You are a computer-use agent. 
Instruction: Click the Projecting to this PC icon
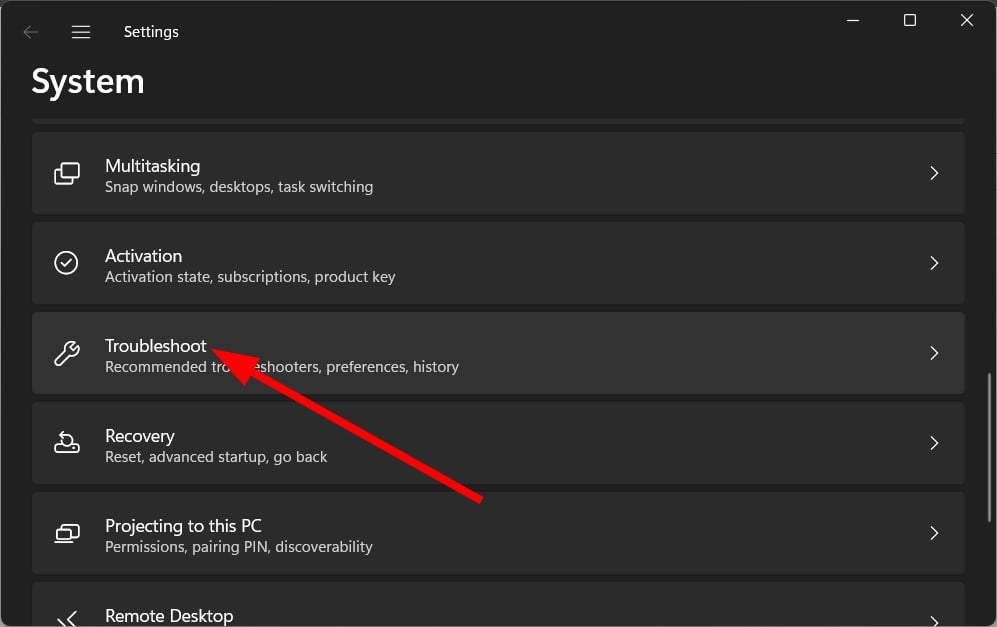point(66,533)
